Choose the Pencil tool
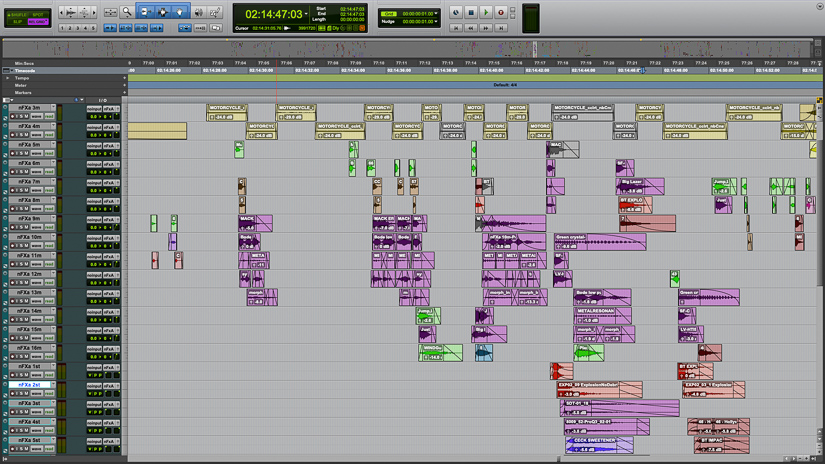This screenshot has height=464, width=825. pos(215,12)
